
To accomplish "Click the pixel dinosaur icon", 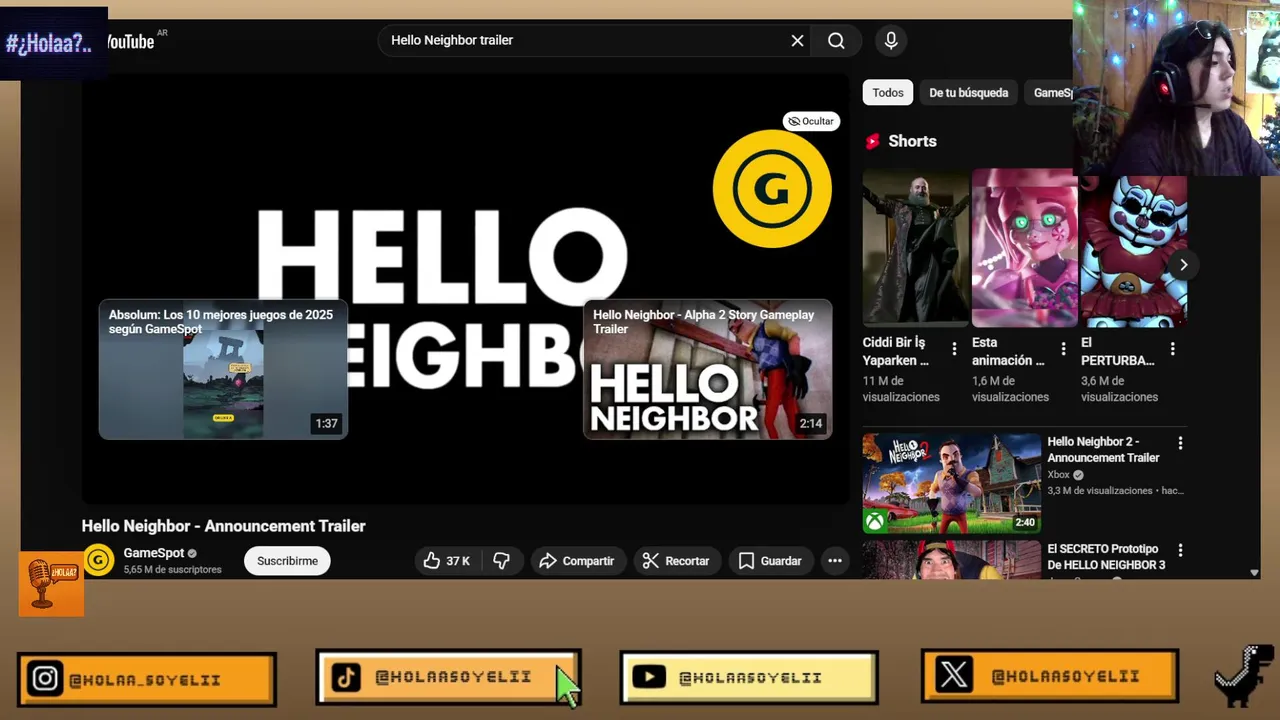I will tap(1244, 676).
